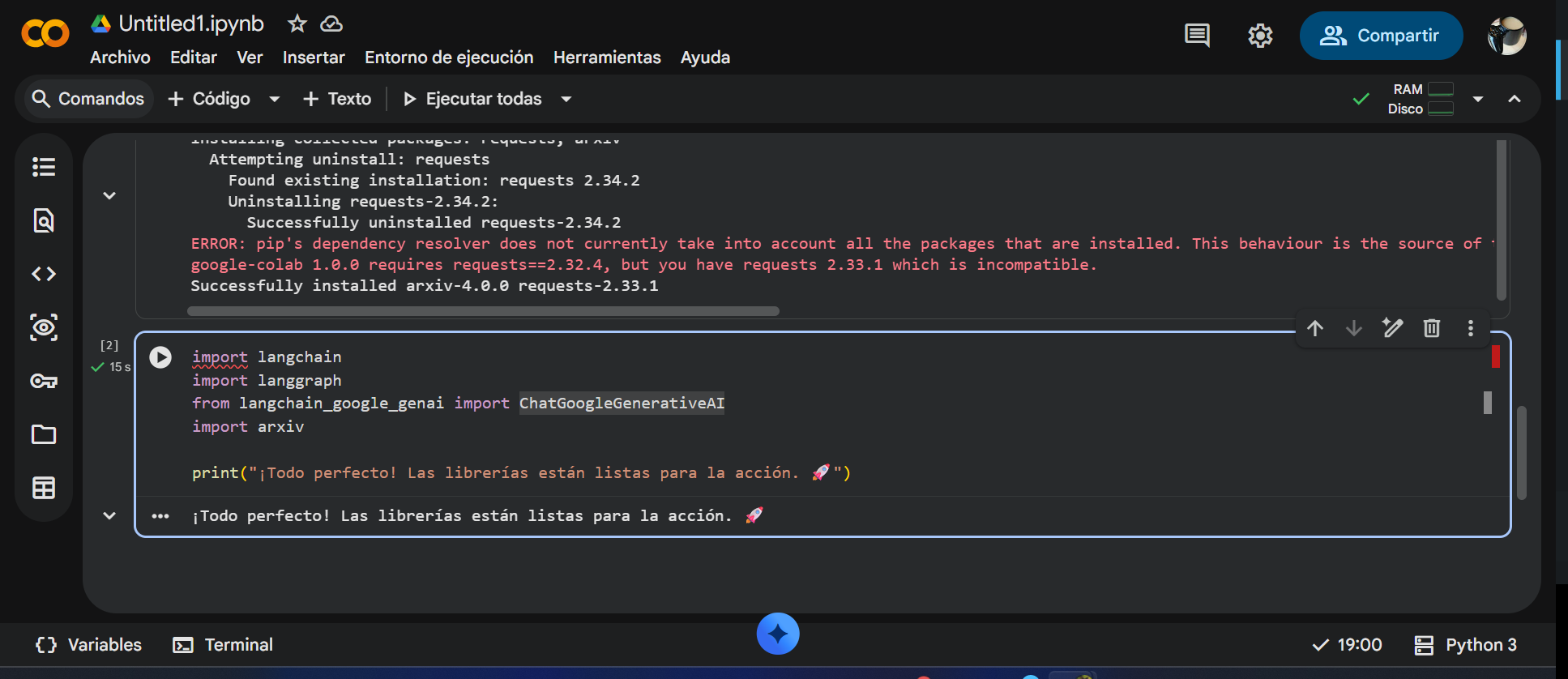The height and width of the screenshot is (679, 1568).
Task: Open the Herramientas menu
Action: click(607, 58)
